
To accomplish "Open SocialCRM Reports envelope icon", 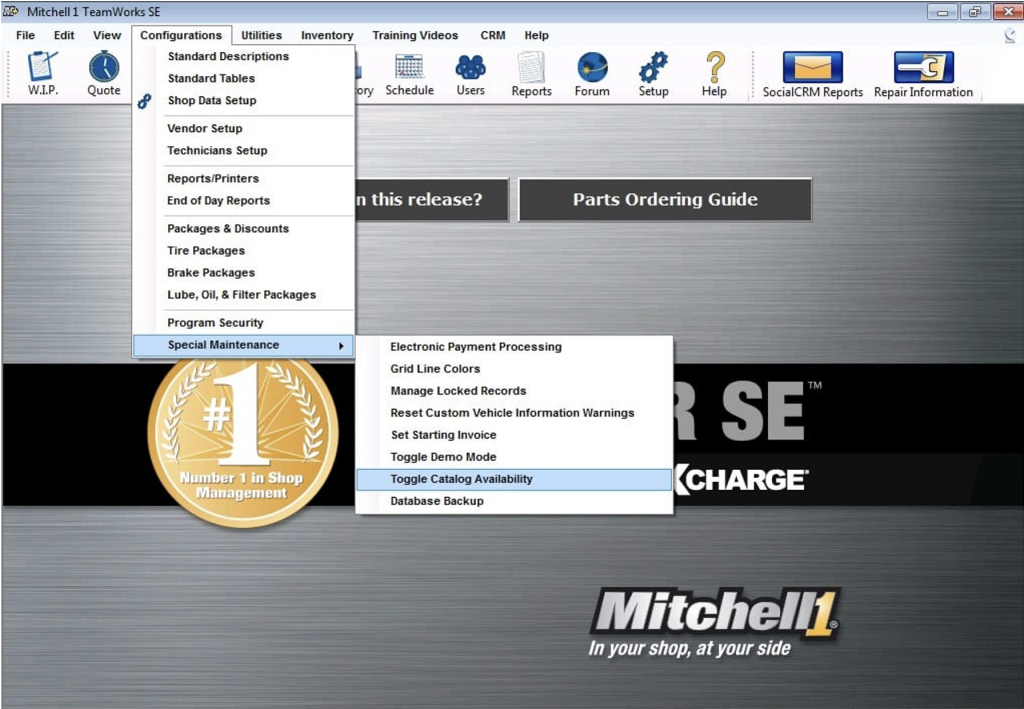I will (x=812, y=74).
